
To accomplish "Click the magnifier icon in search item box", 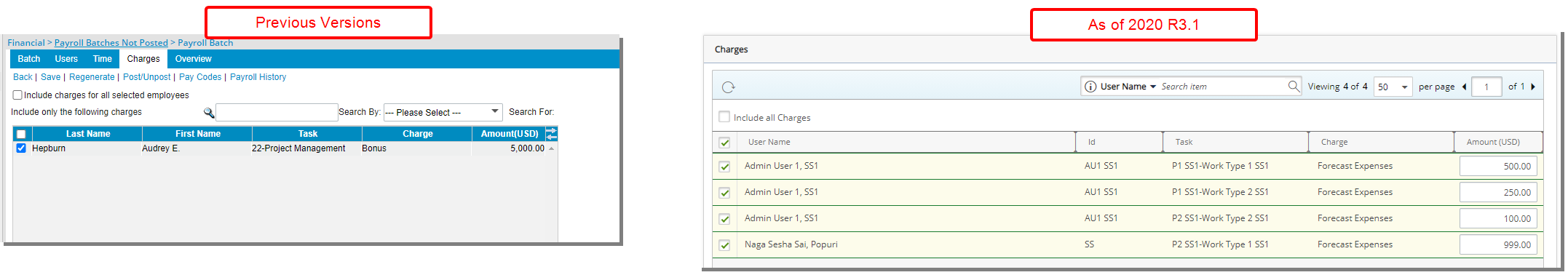I will pos(1294,86).
